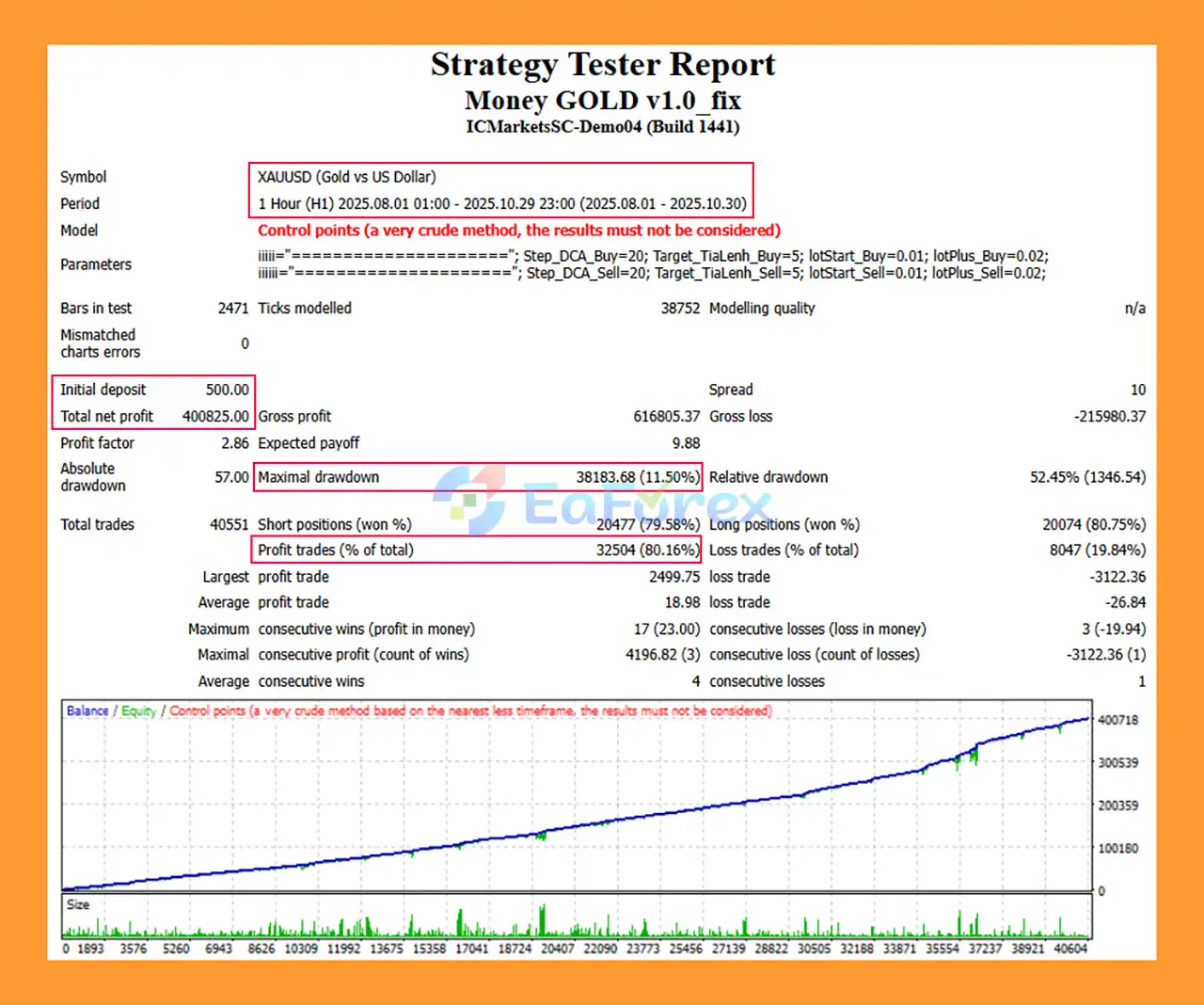Viewport: 1204px width, 1005px height.
Task: Click the Balance legend label in chart
Action: tap(87, 711)
